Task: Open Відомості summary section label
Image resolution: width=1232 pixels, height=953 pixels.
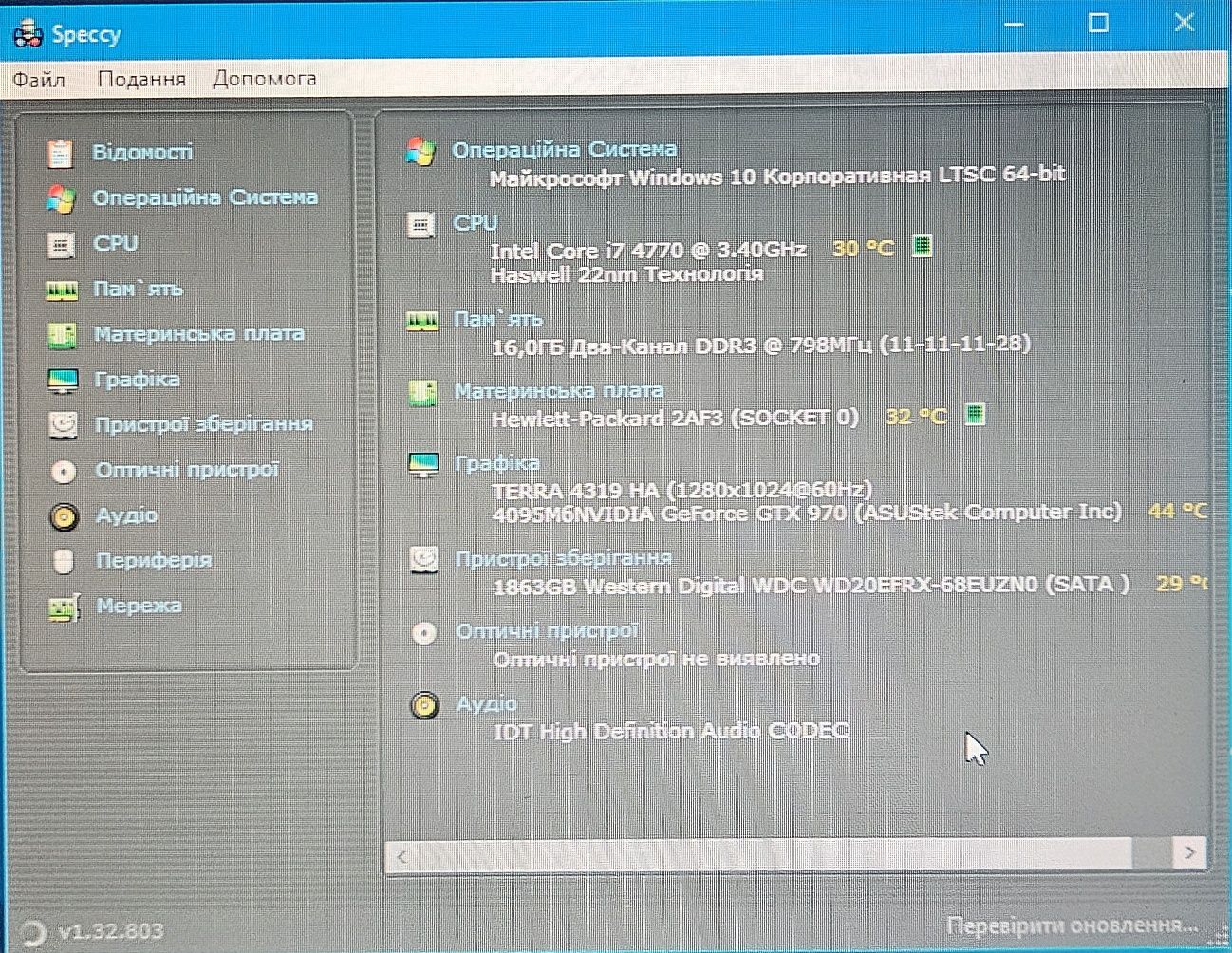Action: tap(142, 152)
